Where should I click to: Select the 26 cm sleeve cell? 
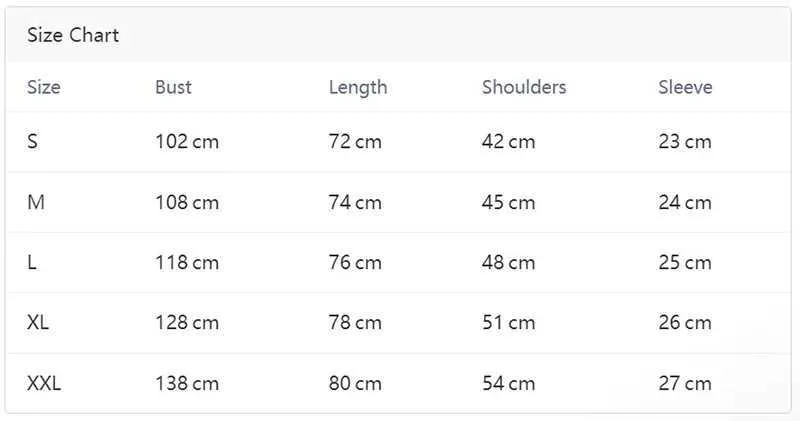click(x=685, y=323)
